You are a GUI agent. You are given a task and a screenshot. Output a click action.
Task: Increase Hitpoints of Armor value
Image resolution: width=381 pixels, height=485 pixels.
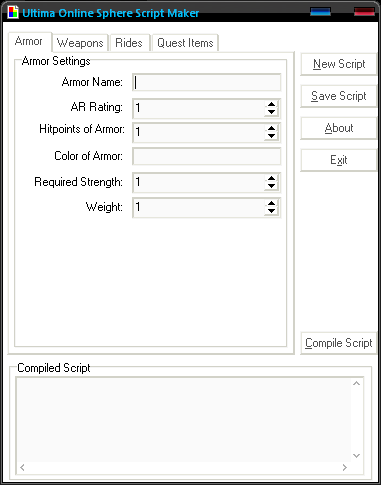point(271,128)
